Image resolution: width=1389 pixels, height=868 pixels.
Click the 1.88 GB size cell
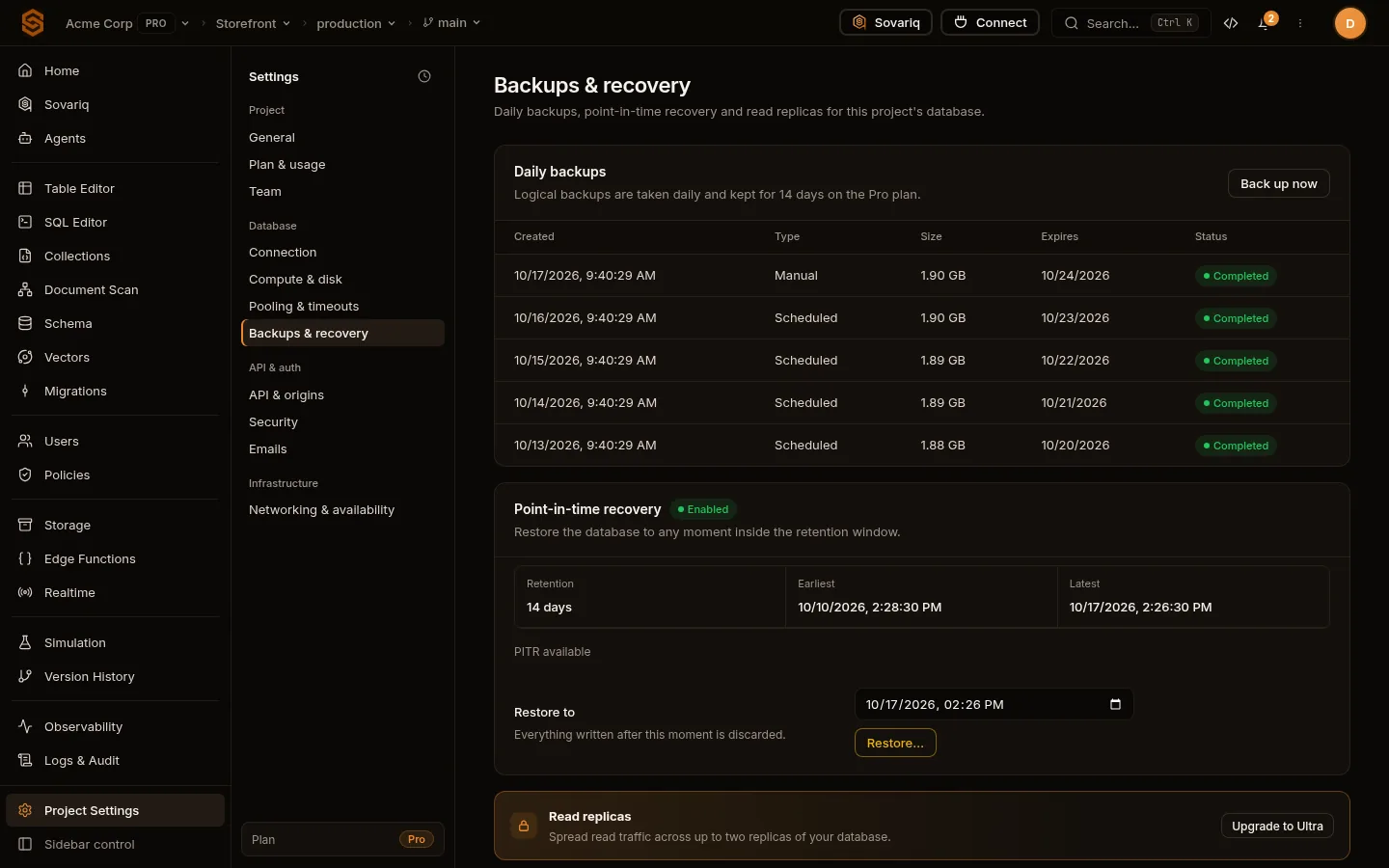tap(942, 446)
